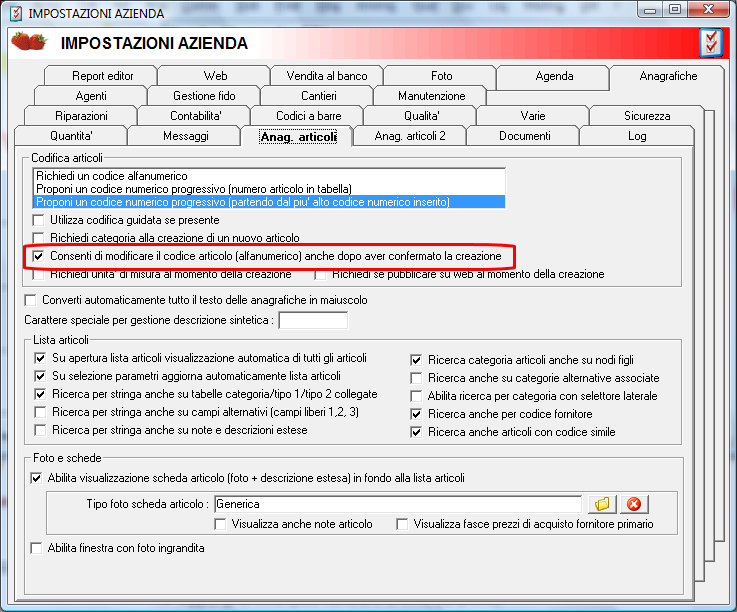Open the Cantieri tab

(317, 96)
